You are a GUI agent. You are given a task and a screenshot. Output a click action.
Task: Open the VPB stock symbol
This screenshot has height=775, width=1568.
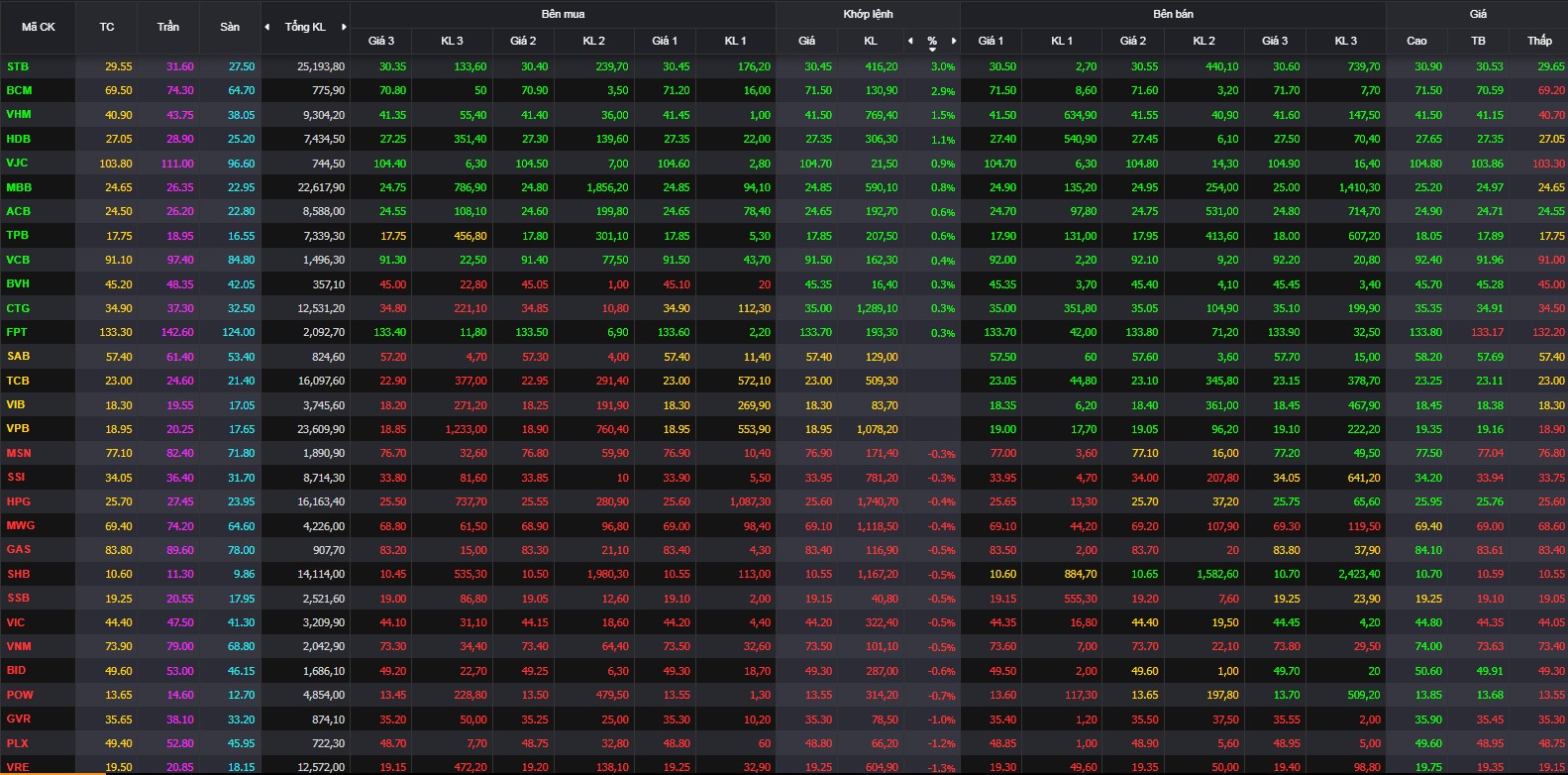click(x=18, y=428)
